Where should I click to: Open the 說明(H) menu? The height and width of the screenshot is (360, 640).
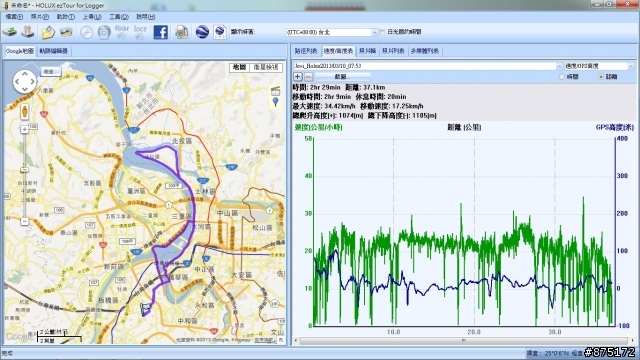click(x=145, y=17)
